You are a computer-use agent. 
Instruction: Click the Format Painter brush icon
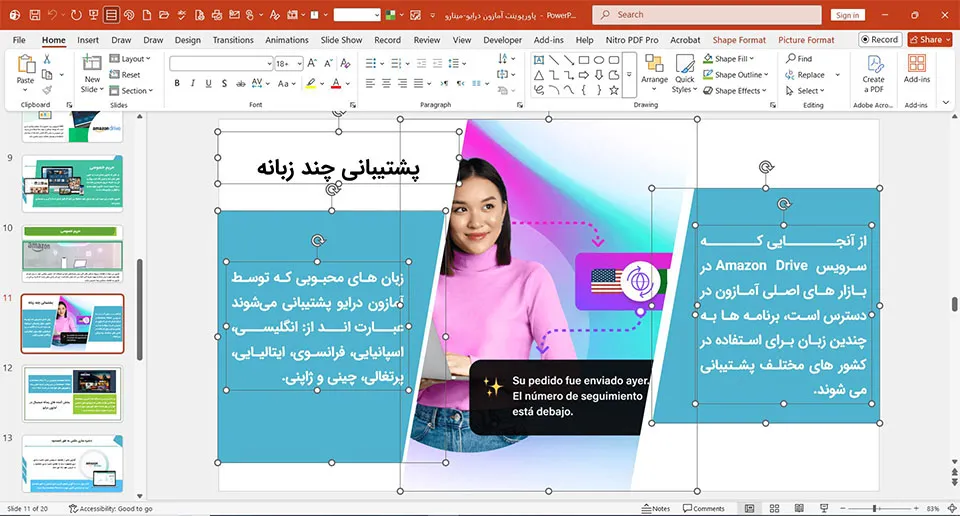[47, 90]
